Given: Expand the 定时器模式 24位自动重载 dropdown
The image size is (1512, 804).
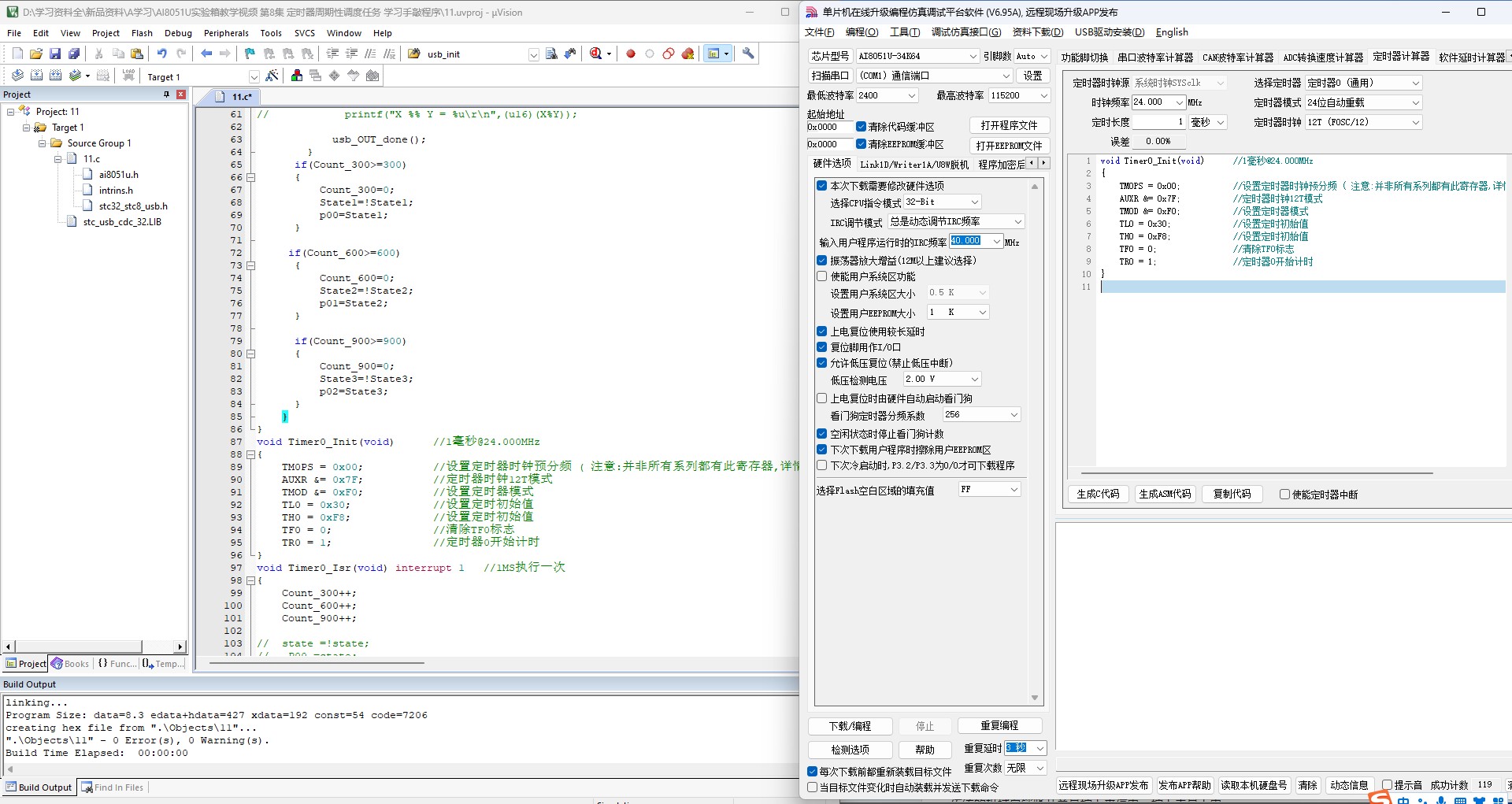Looking at the screenshot, I should click(1363, 102).
